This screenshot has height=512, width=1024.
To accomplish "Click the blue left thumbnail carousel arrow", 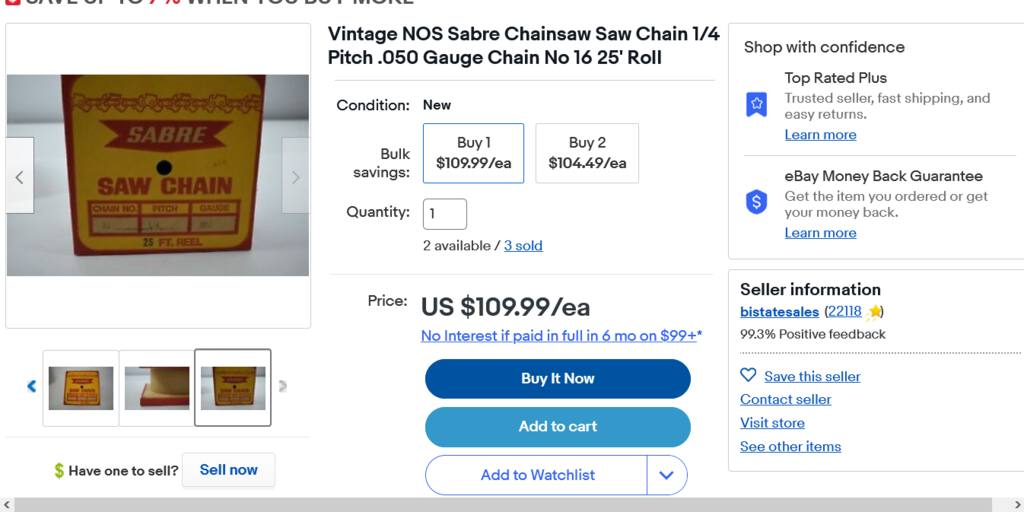I will point(31,386).
